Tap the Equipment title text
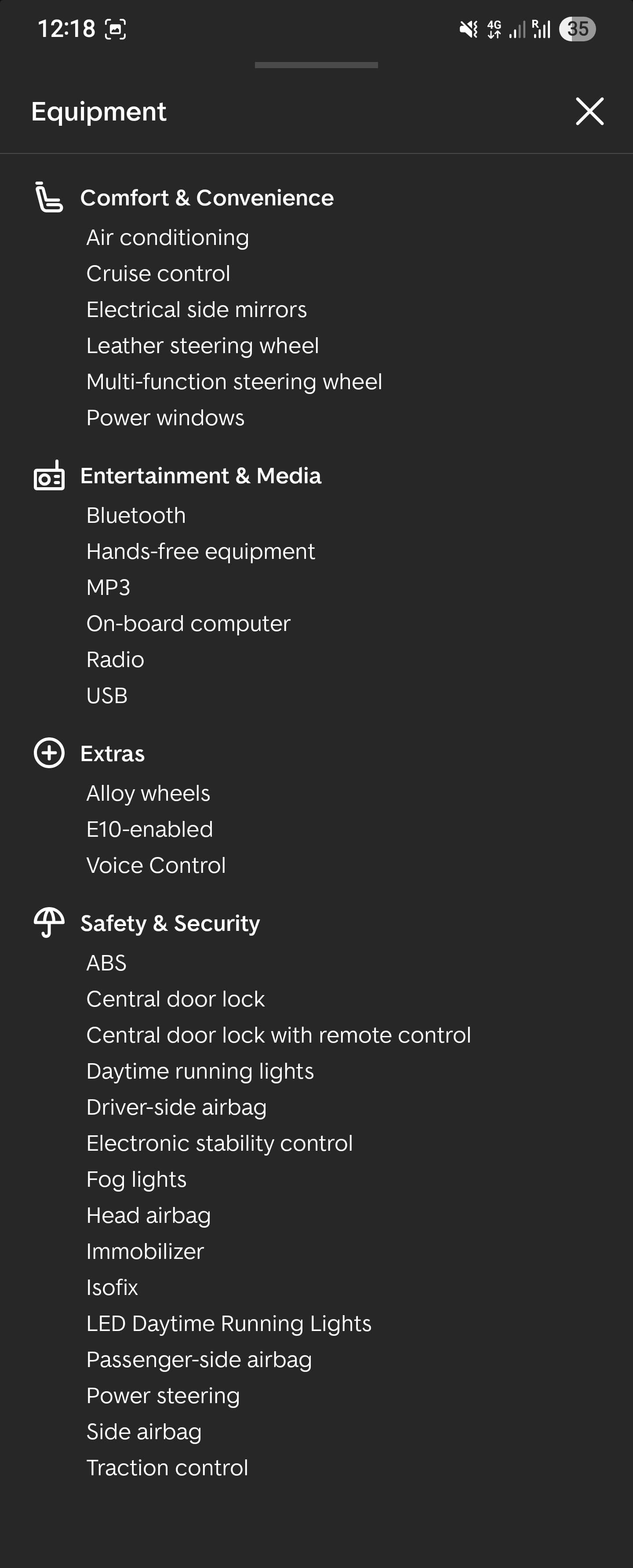633x1568 pixels. (x=98, y=111)
